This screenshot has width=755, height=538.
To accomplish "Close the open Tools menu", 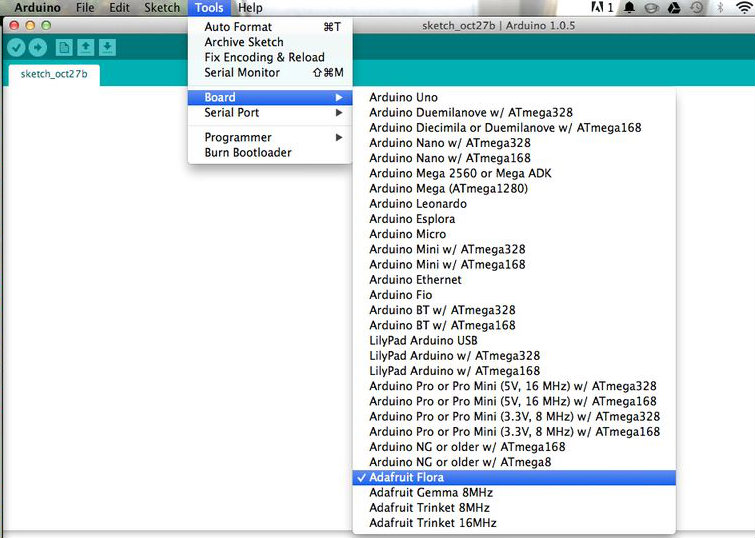I will (209, 8).
